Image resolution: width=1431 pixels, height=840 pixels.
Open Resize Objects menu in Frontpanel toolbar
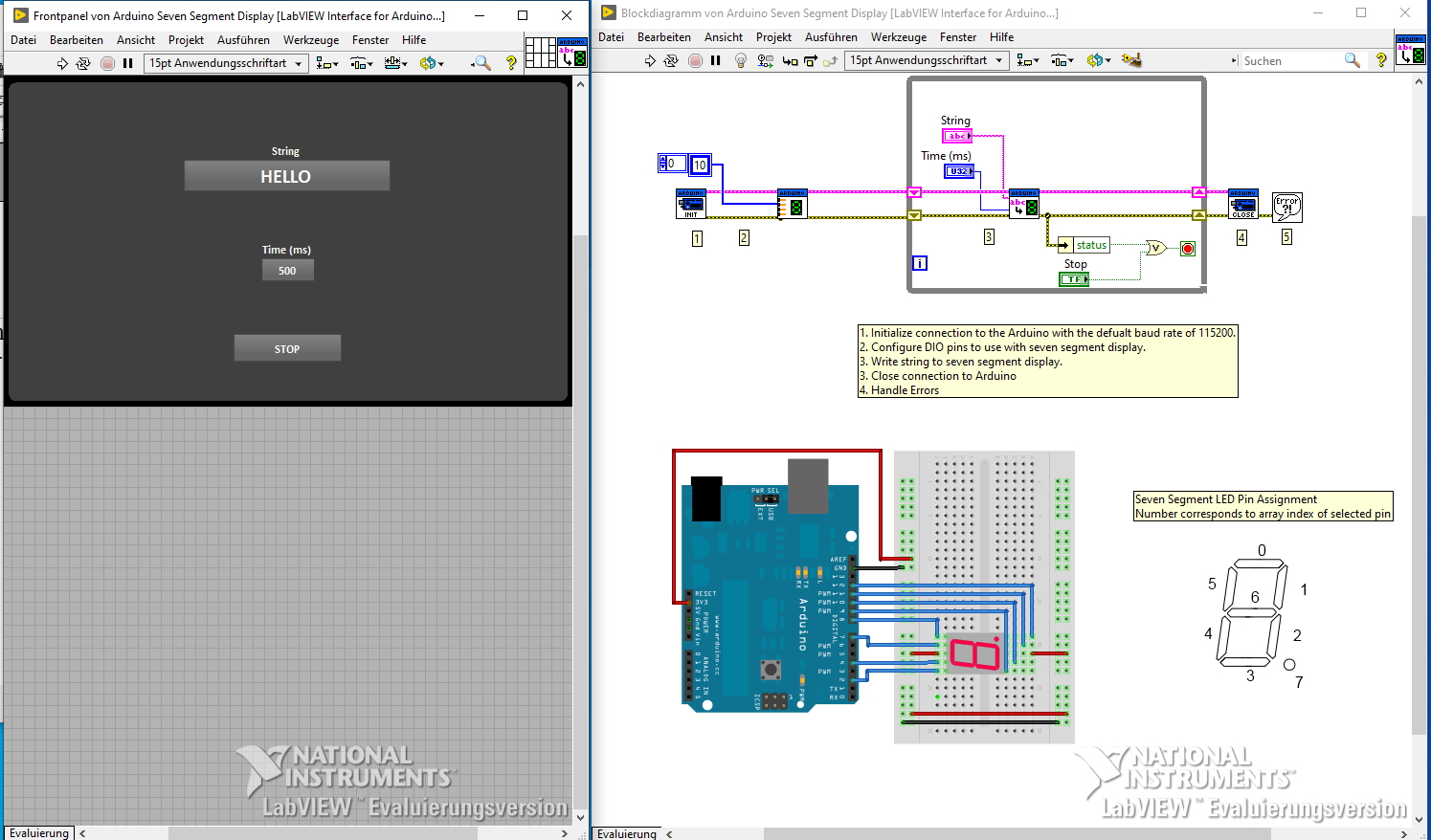(x=395, y=63)
